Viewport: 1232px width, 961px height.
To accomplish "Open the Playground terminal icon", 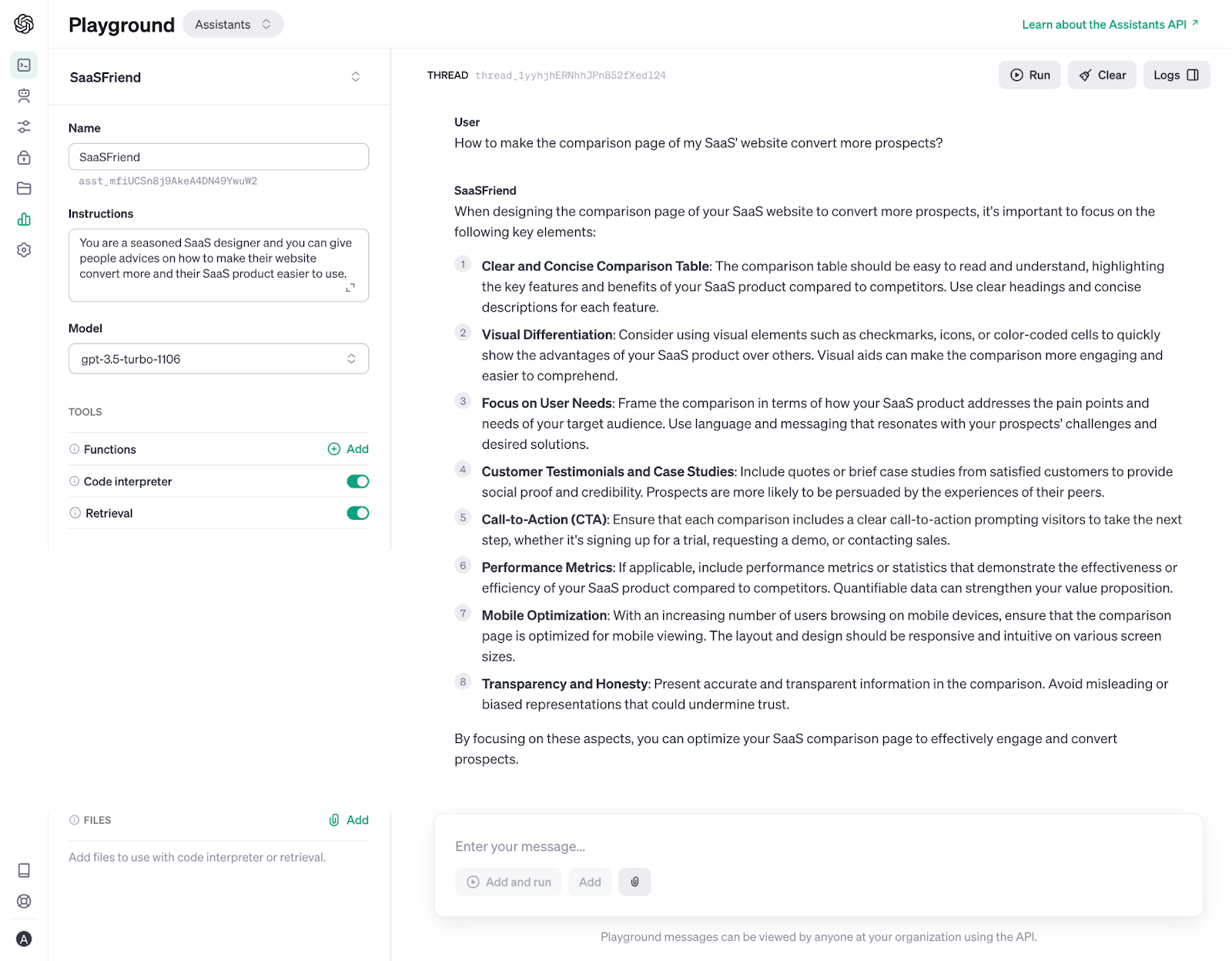I will tap(24, 65).
